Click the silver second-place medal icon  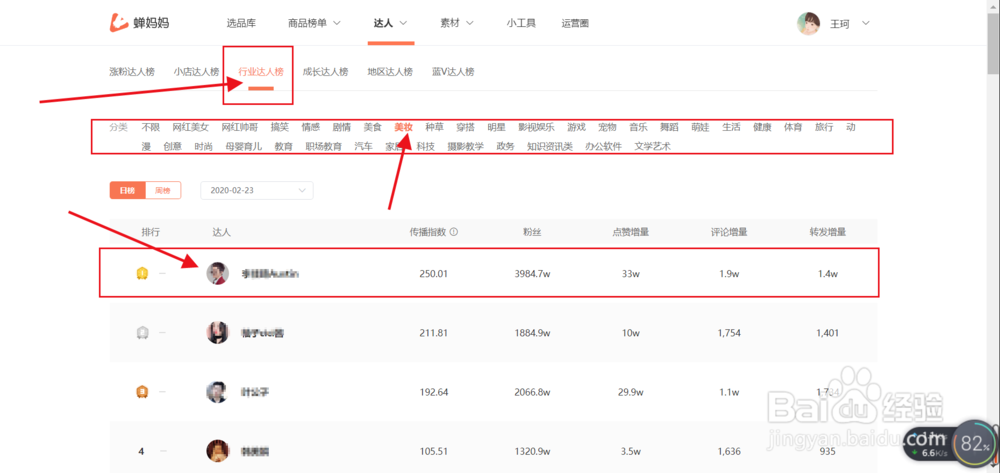[x=142, y=333]
